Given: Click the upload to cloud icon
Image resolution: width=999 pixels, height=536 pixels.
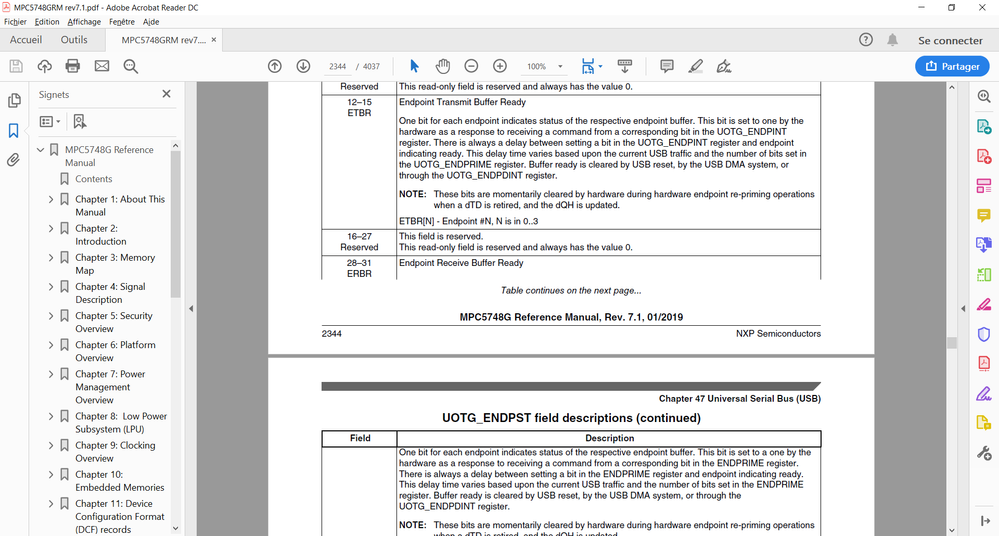Looking at the screenshot, I should click(45, 66).
